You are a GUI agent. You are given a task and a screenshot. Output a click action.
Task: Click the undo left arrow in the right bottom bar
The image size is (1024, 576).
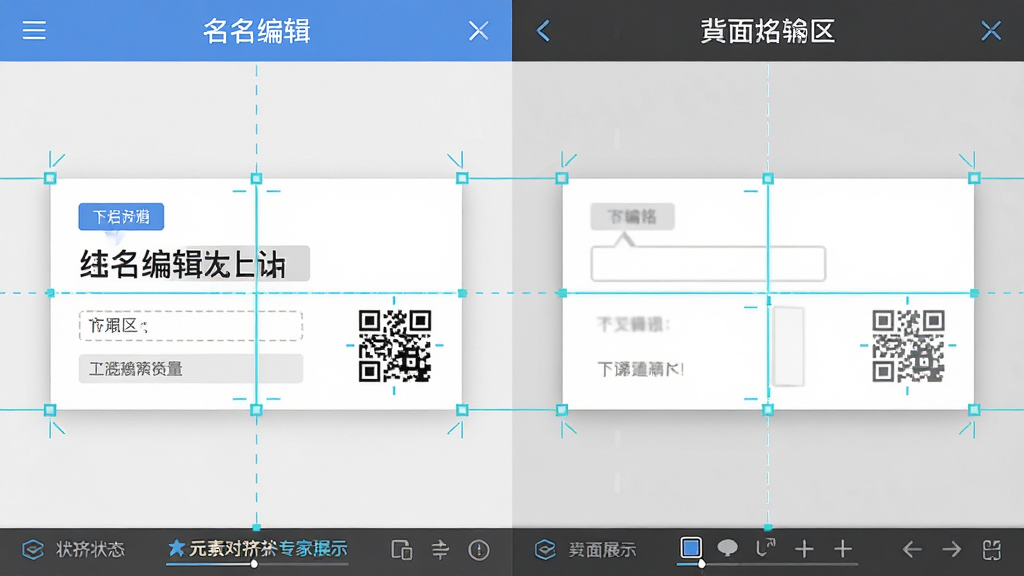pyautogui.click(x=912, y=549)
